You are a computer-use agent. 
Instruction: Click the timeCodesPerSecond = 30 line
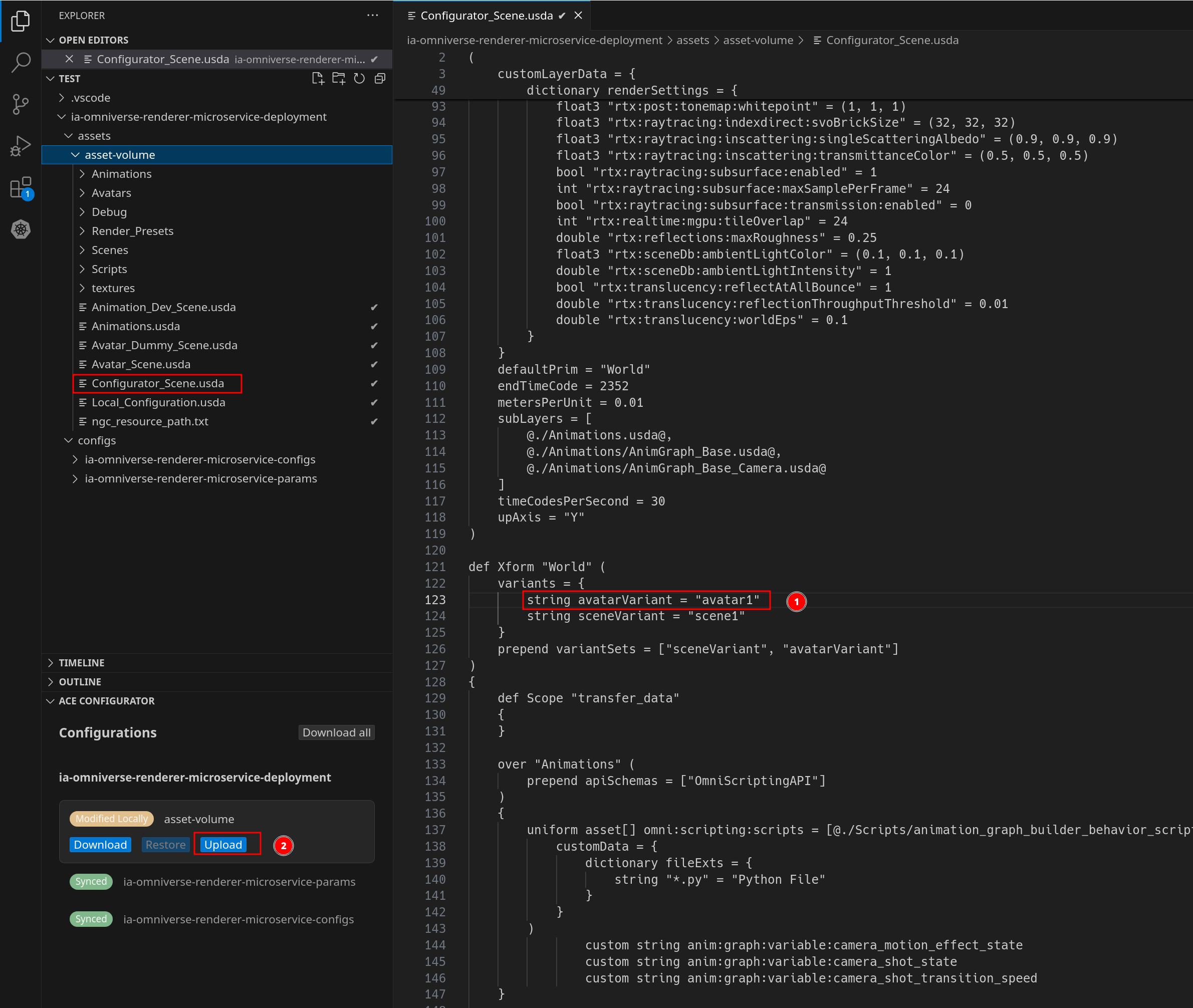pyautogui.click(x=581, y=501)
